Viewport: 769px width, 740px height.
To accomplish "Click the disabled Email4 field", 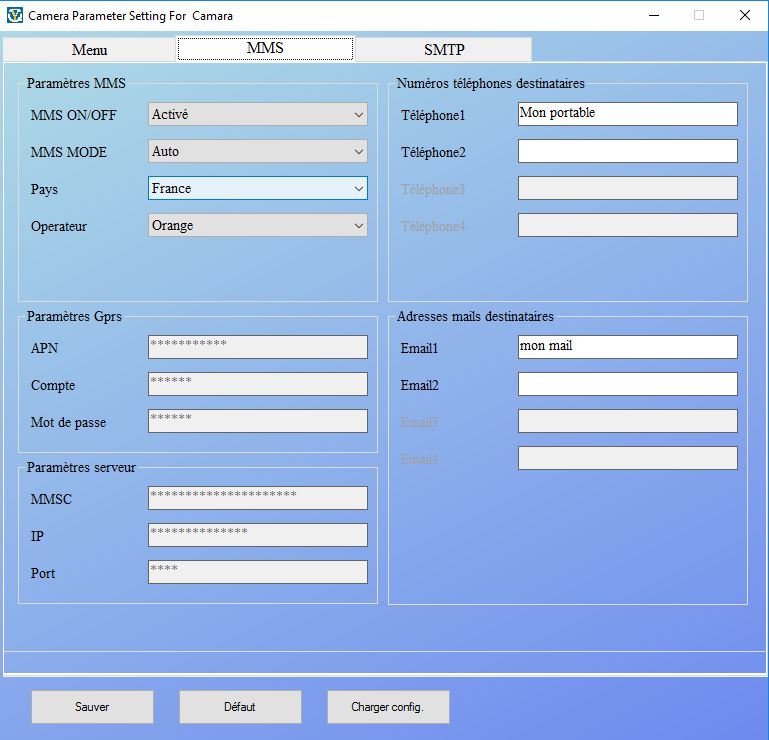I will [x=628, y=458].
